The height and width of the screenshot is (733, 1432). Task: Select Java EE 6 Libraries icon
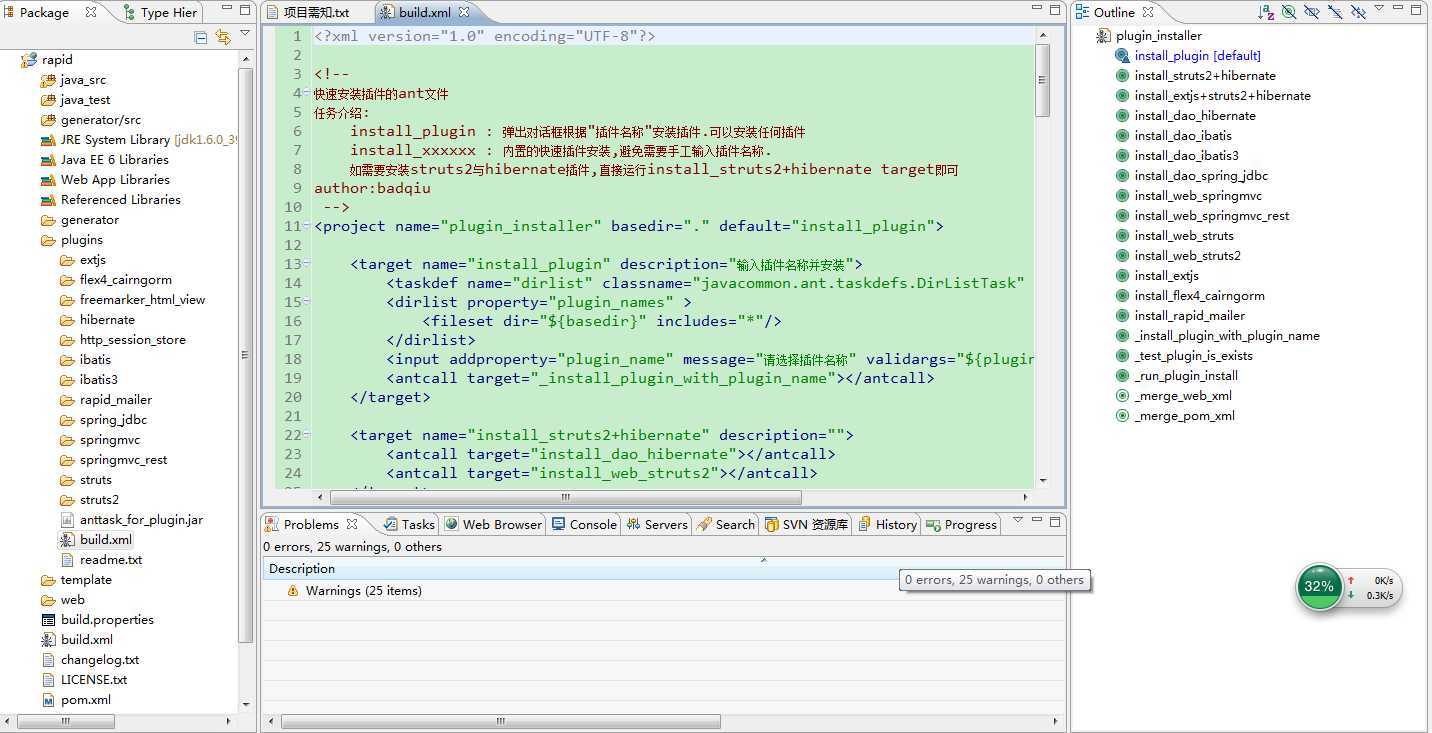tap(48, 160)
